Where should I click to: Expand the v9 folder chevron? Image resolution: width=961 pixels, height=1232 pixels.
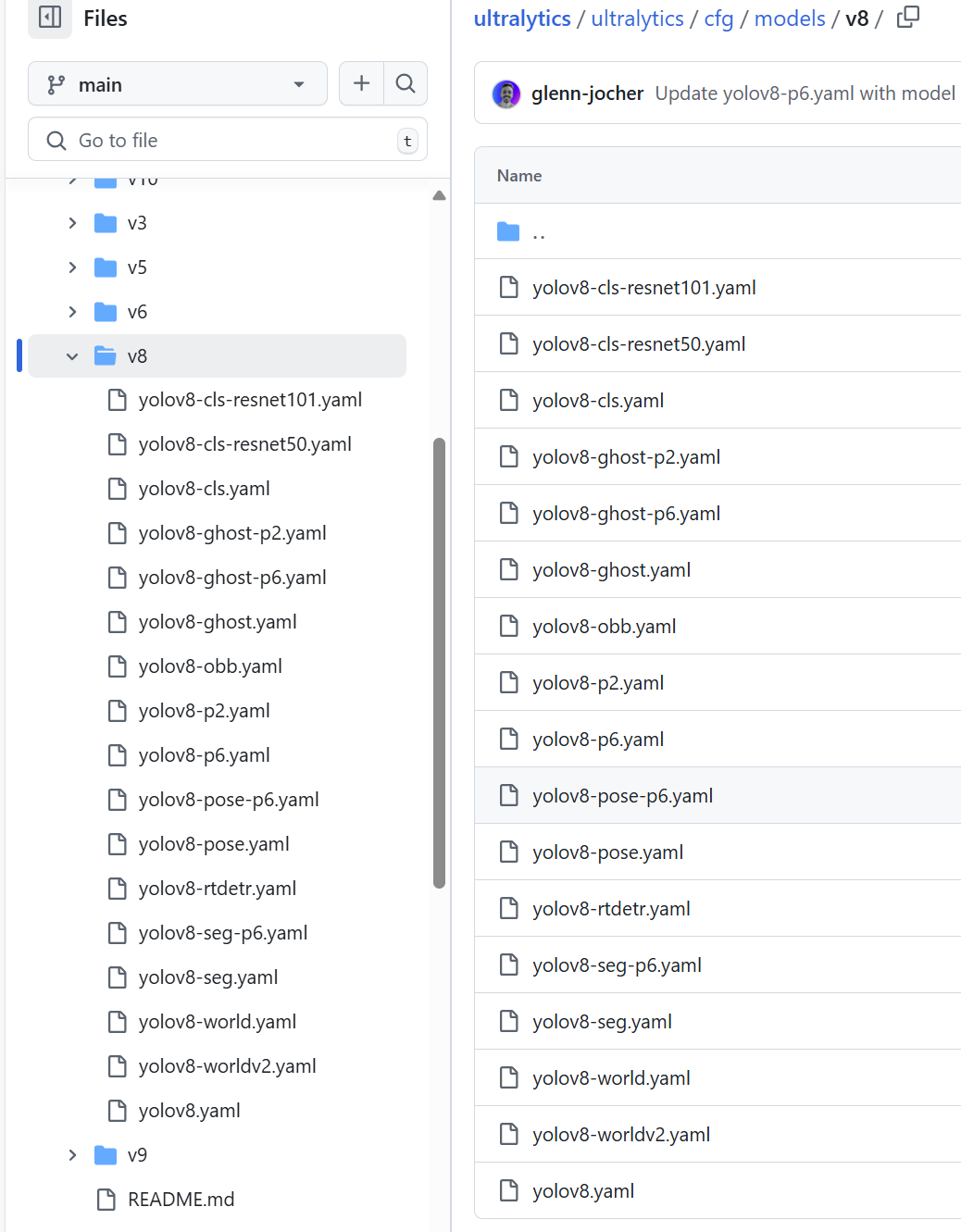tap(72, 1155)
